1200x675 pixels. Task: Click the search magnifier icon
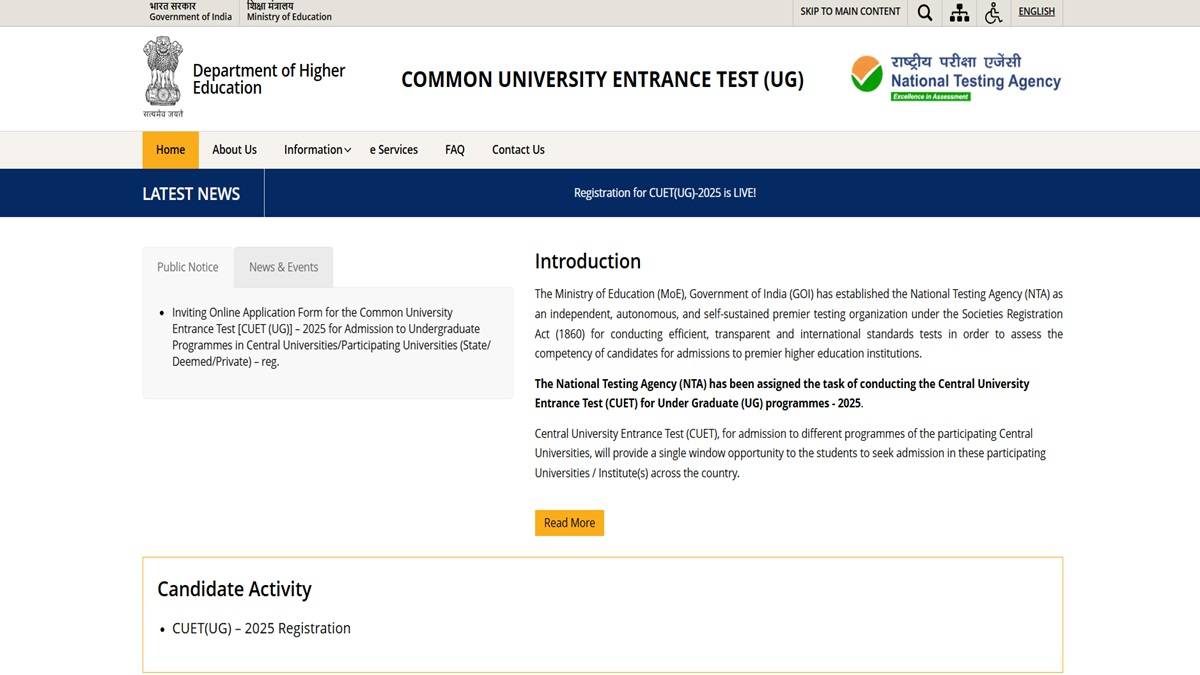925,12
